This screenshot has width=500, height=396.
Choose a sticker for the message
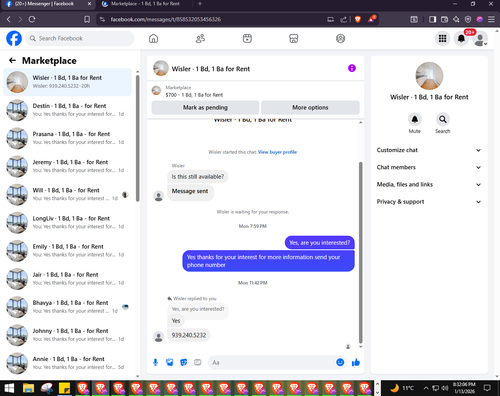coord(184,362)
